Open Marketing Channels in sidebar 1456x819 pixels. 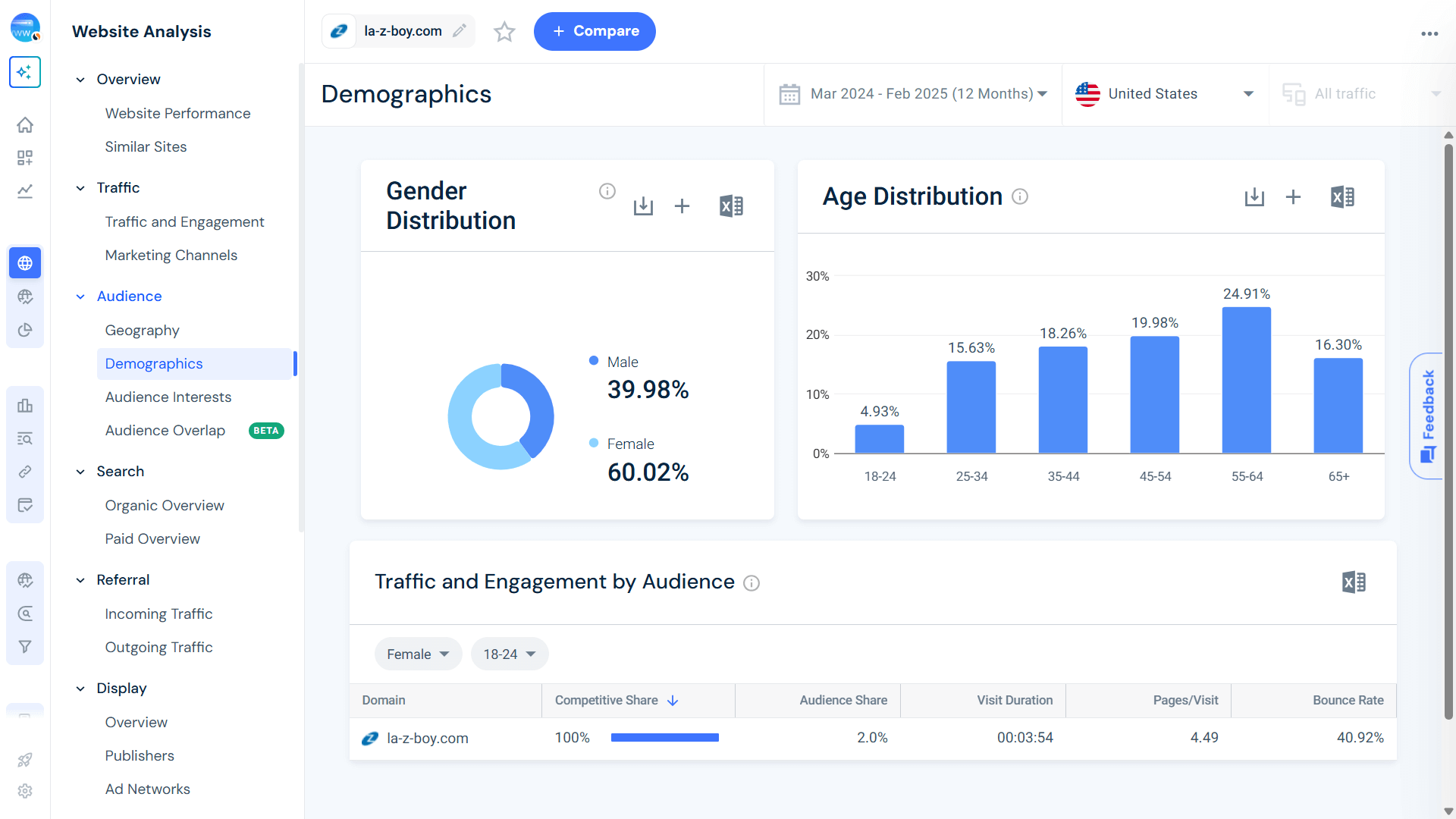point(171,256)
